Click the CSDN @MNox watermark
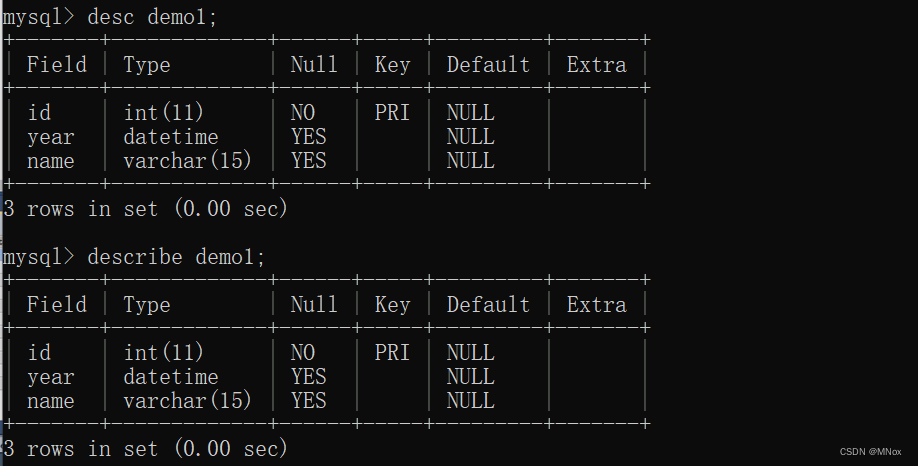Screen dimensions: 918x466 tap(871, 452)
